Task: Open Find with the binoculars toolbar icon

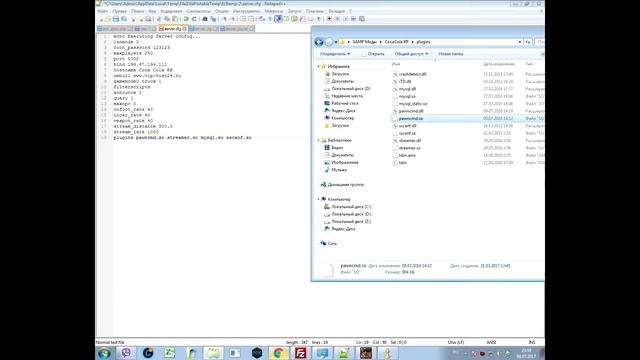Action: tap(205, 19)
